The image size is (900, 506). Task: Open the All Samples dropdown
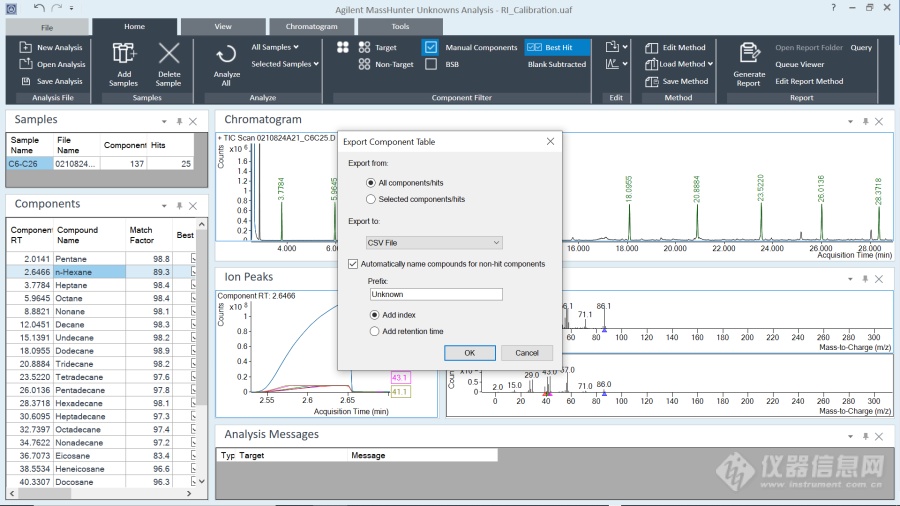point(275,47)
